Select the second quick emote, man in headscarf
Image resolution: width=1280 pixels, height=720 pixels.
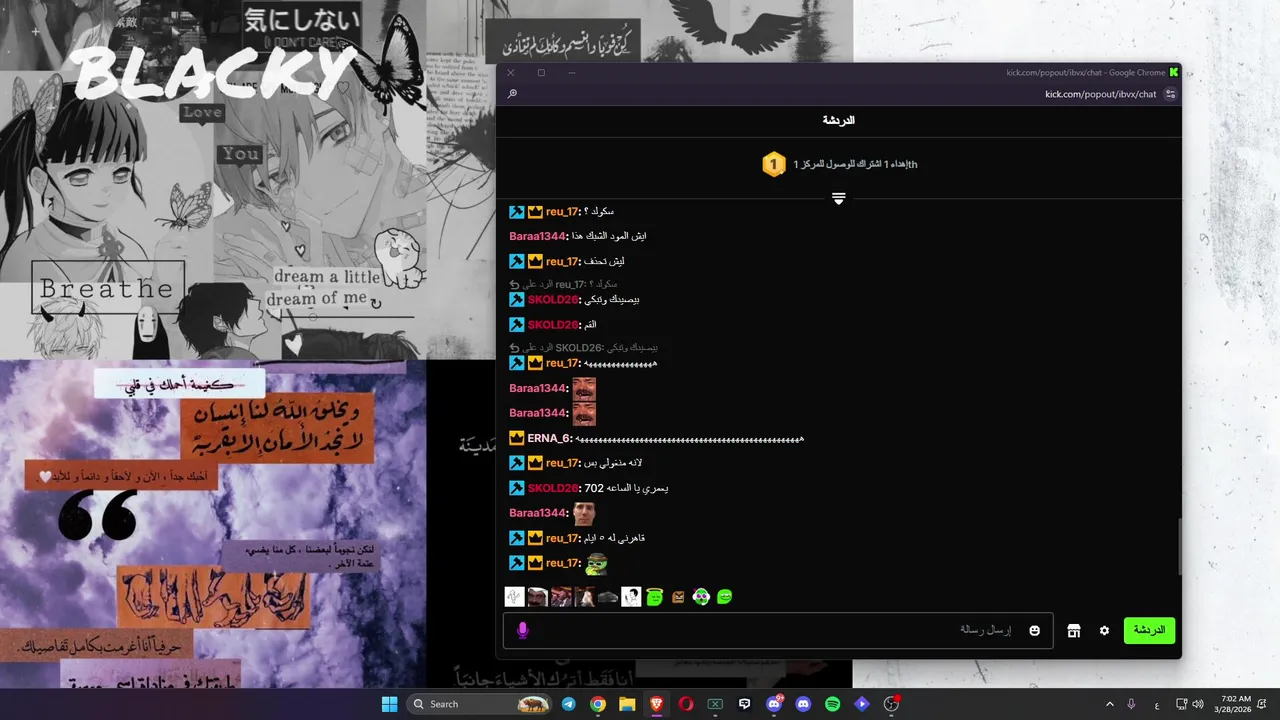tap(537, 597)
